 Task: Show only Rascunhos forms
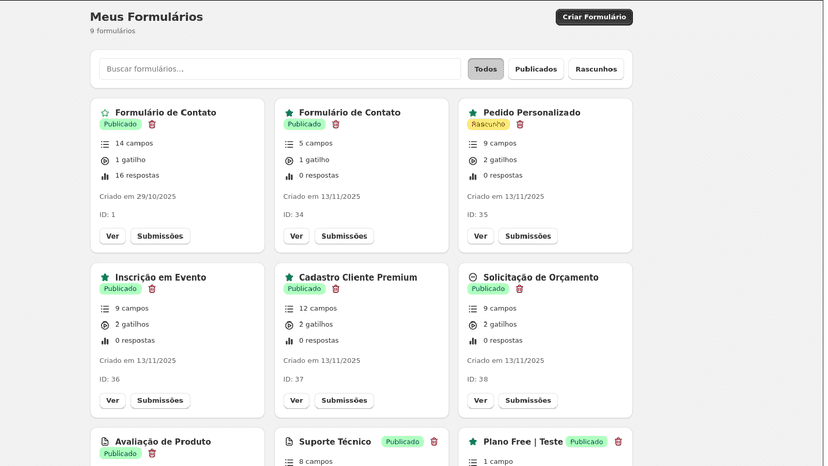[x=596, y=69]
